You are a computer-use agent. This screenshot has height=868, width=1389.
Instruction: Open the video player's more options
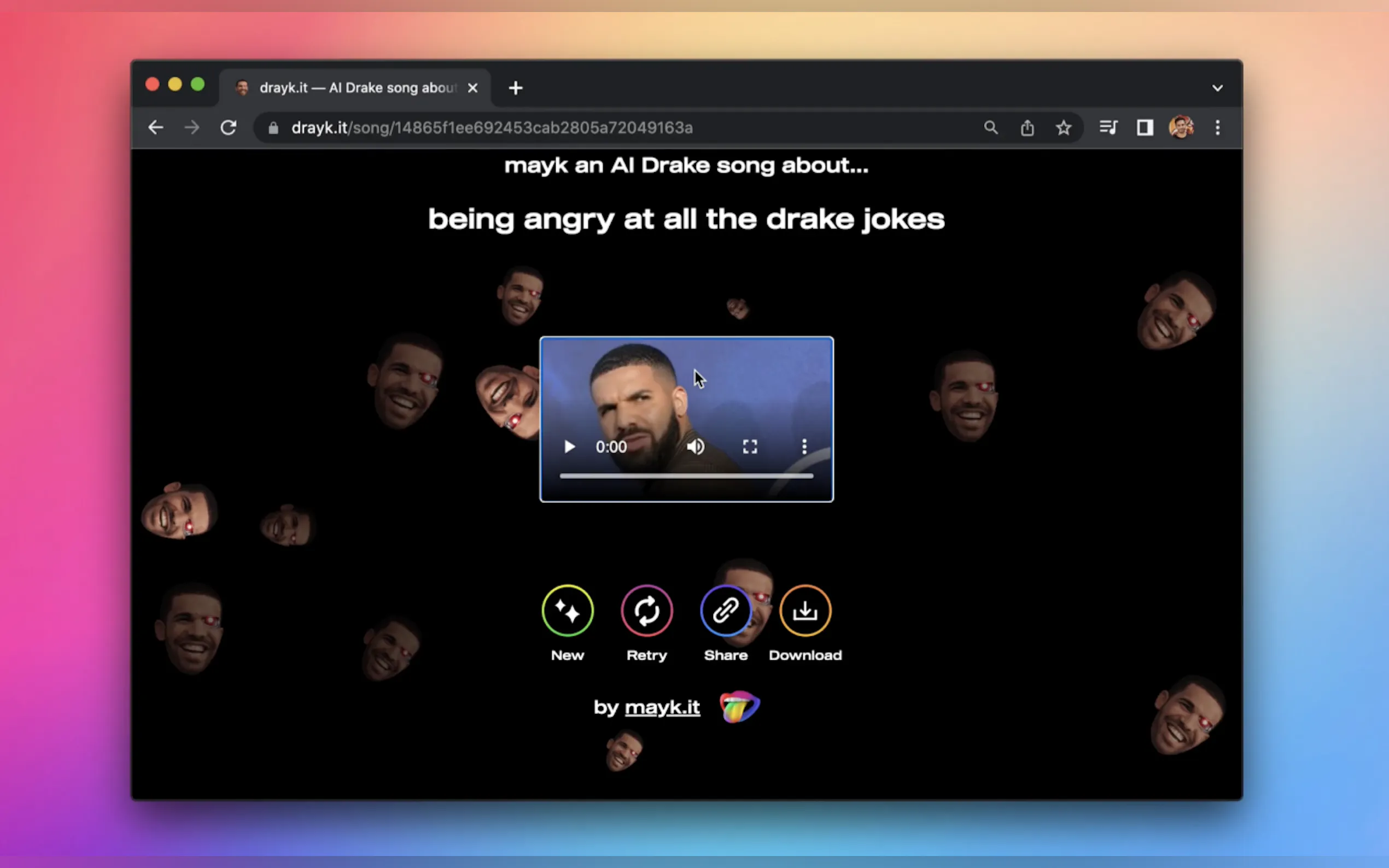coord(804,447)
